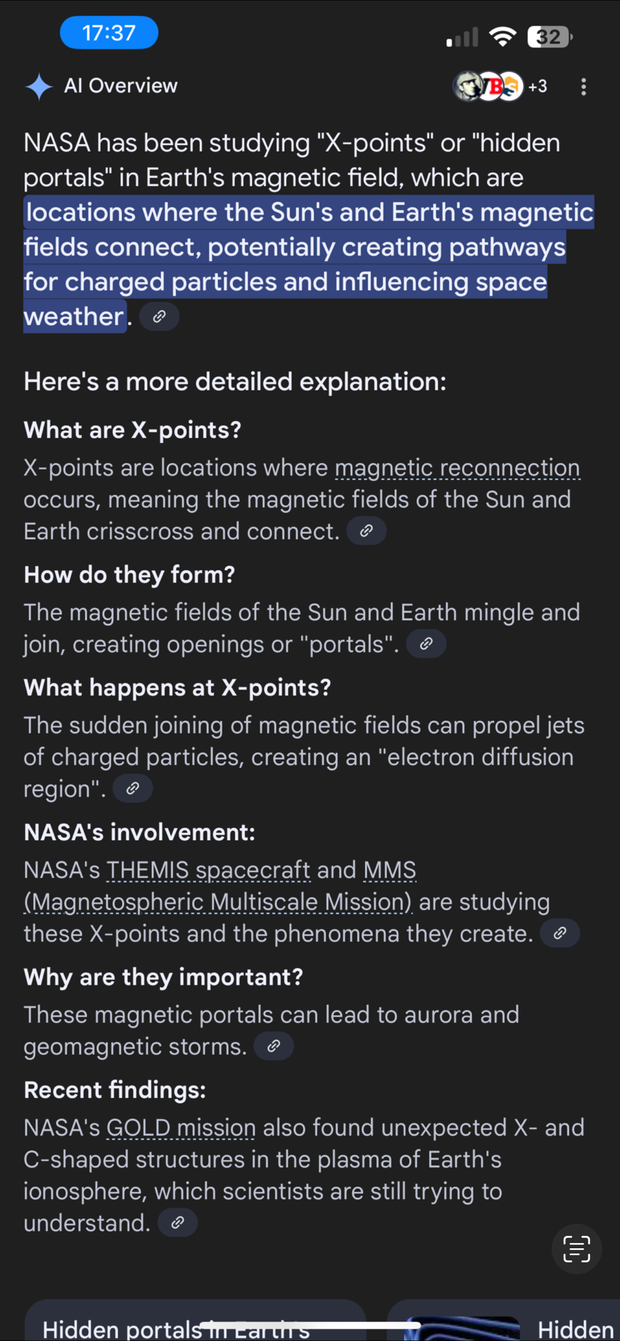Open source link after "phenomena they create"
The height and width of the screenshot is (1341, 620).
tap(560, 934)
